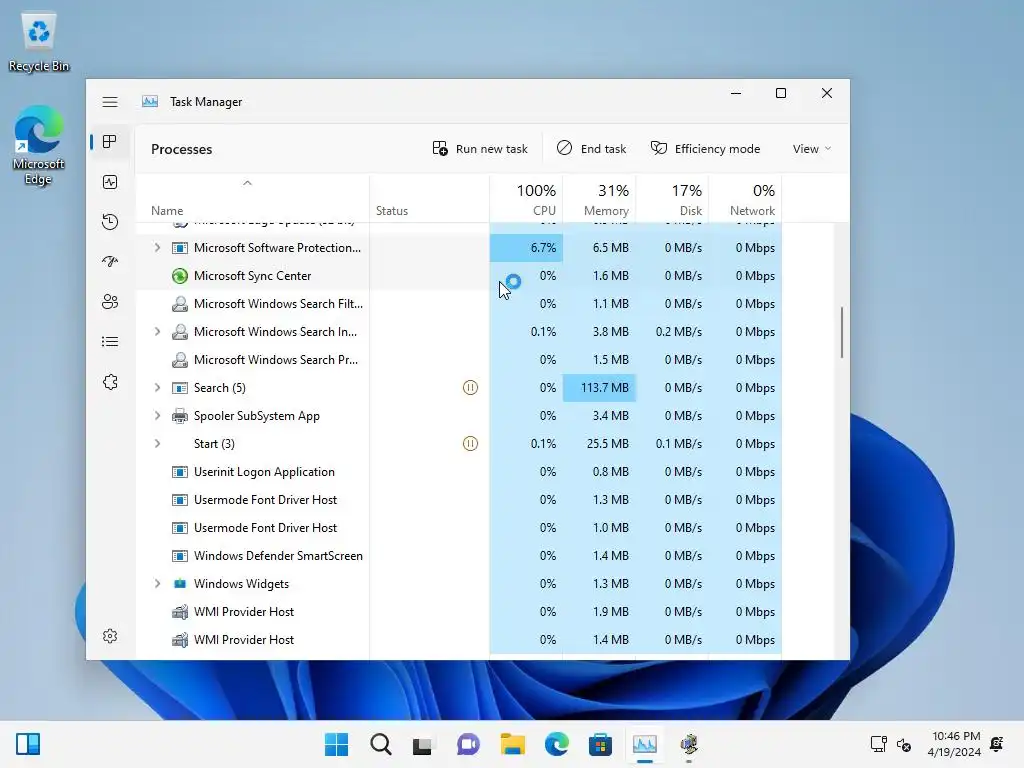Expand the Search (5) process group
The height and width of the screenshot is (768, 1024).
[157, 388]
